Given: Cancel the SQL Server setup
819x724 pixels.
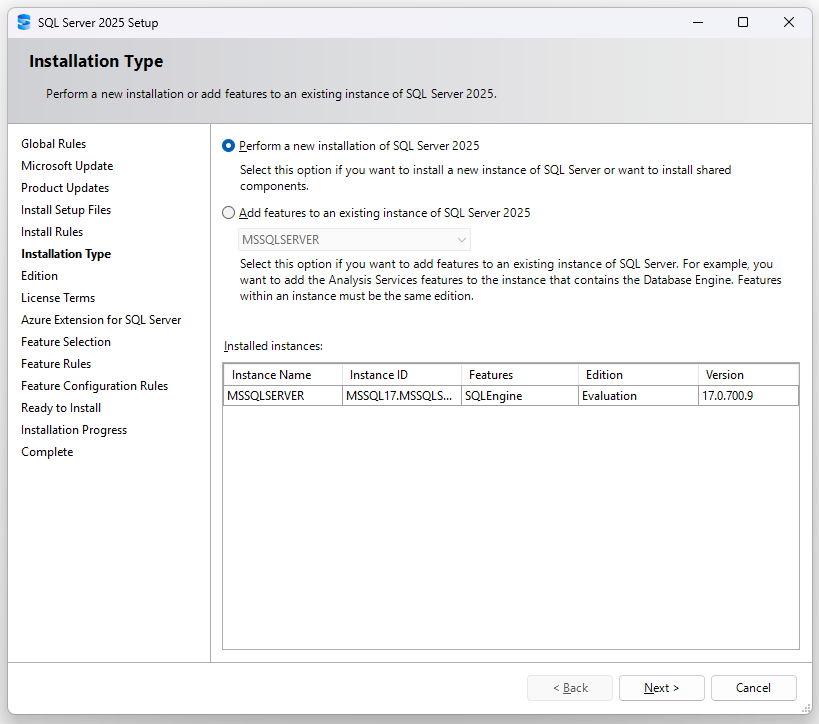Looking at the screenshot, I should click(x=753, y=687).
